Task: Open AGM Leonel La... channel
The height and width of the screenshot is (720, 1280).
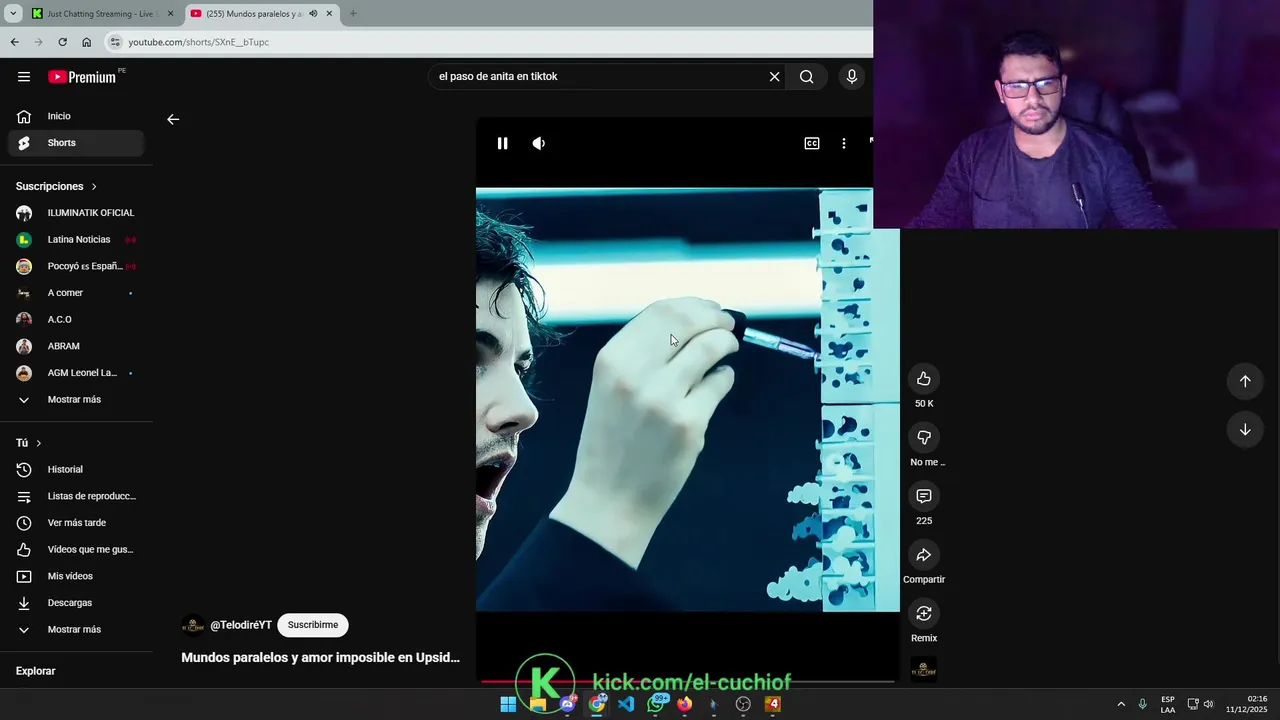Action: point(76,373)
